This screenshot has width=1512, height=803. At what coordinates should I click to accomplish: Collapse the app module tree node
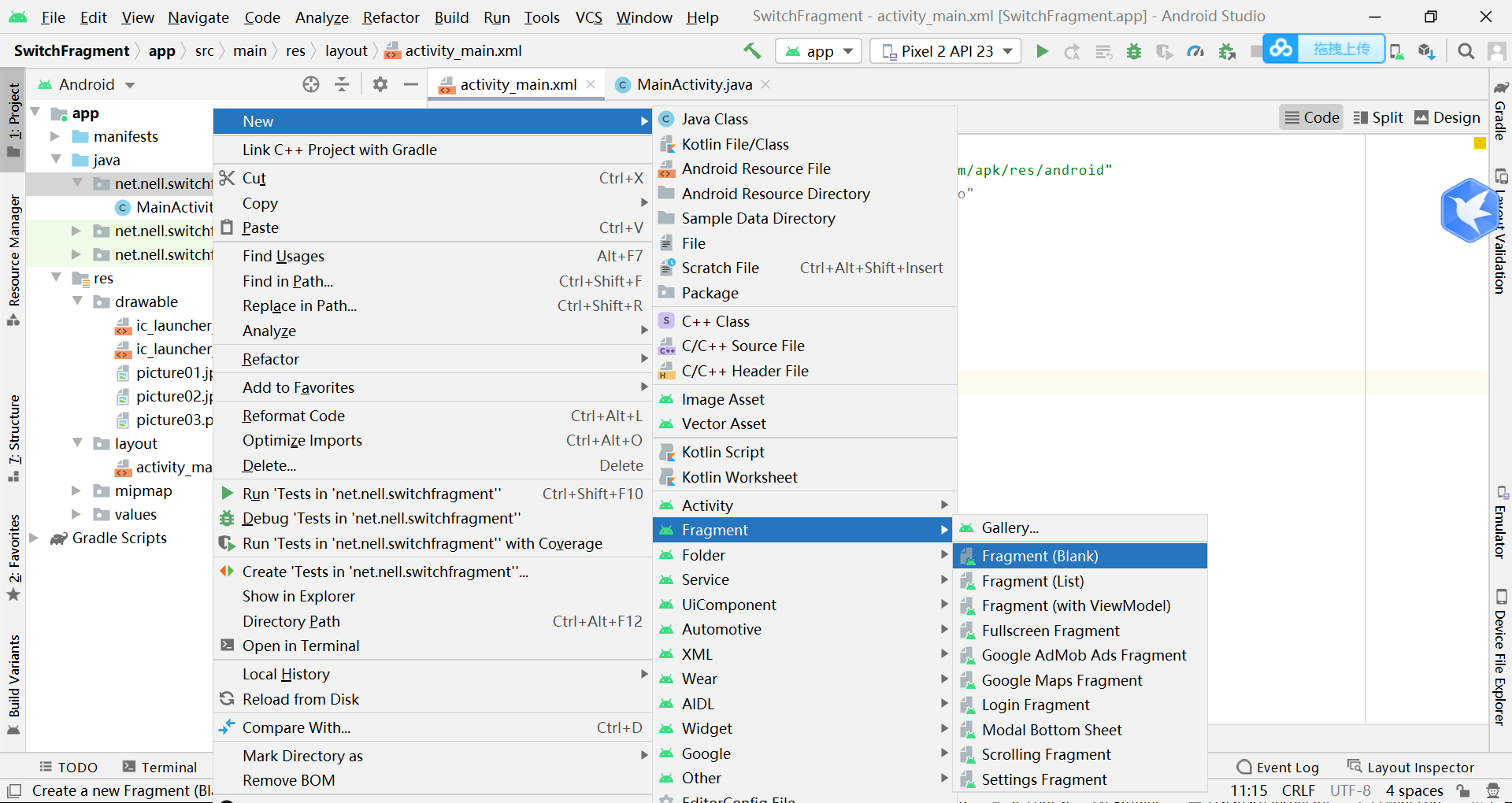[x=35, y=113]
